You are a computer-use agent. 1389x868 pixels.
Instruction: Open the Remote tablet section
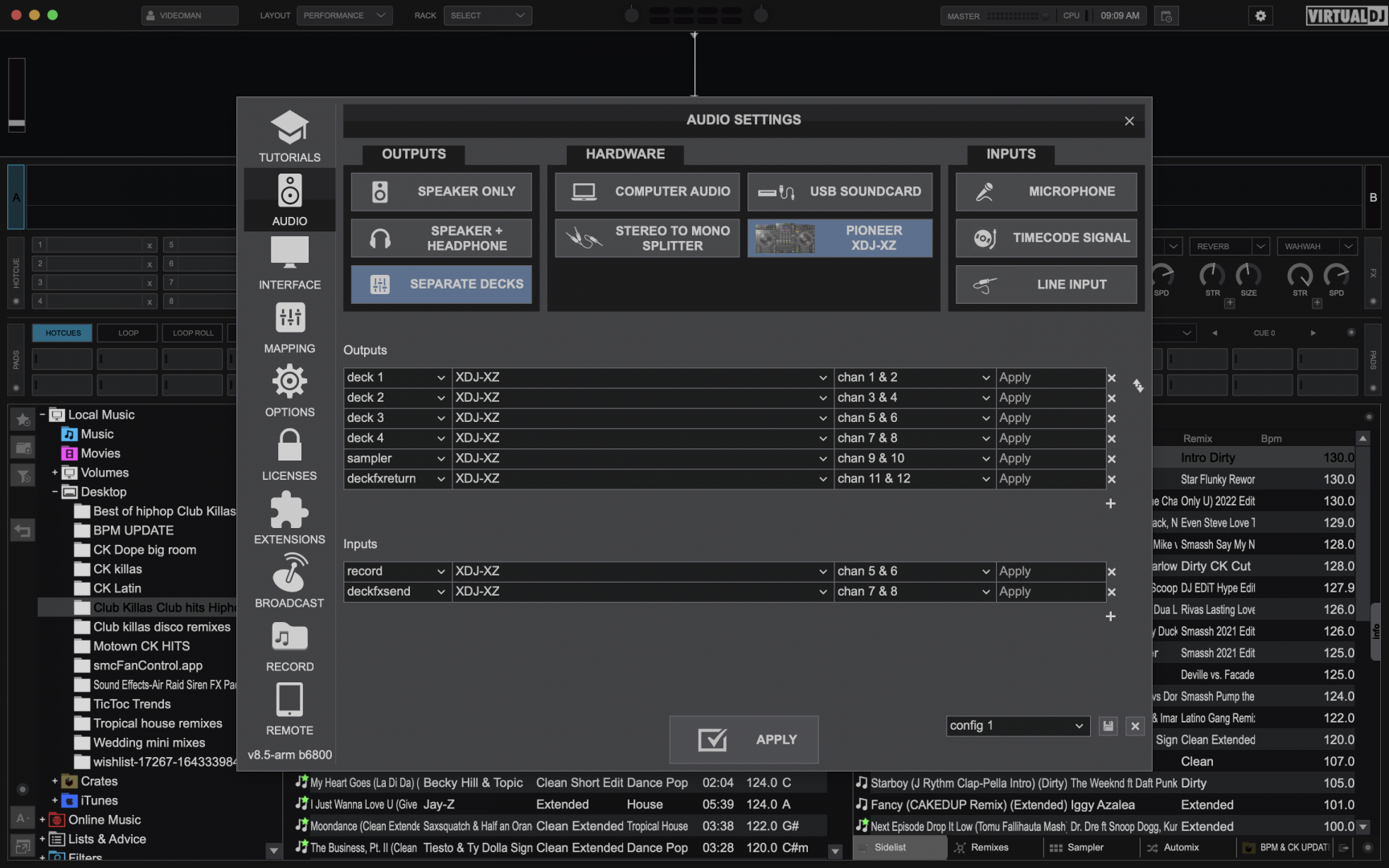289,707
